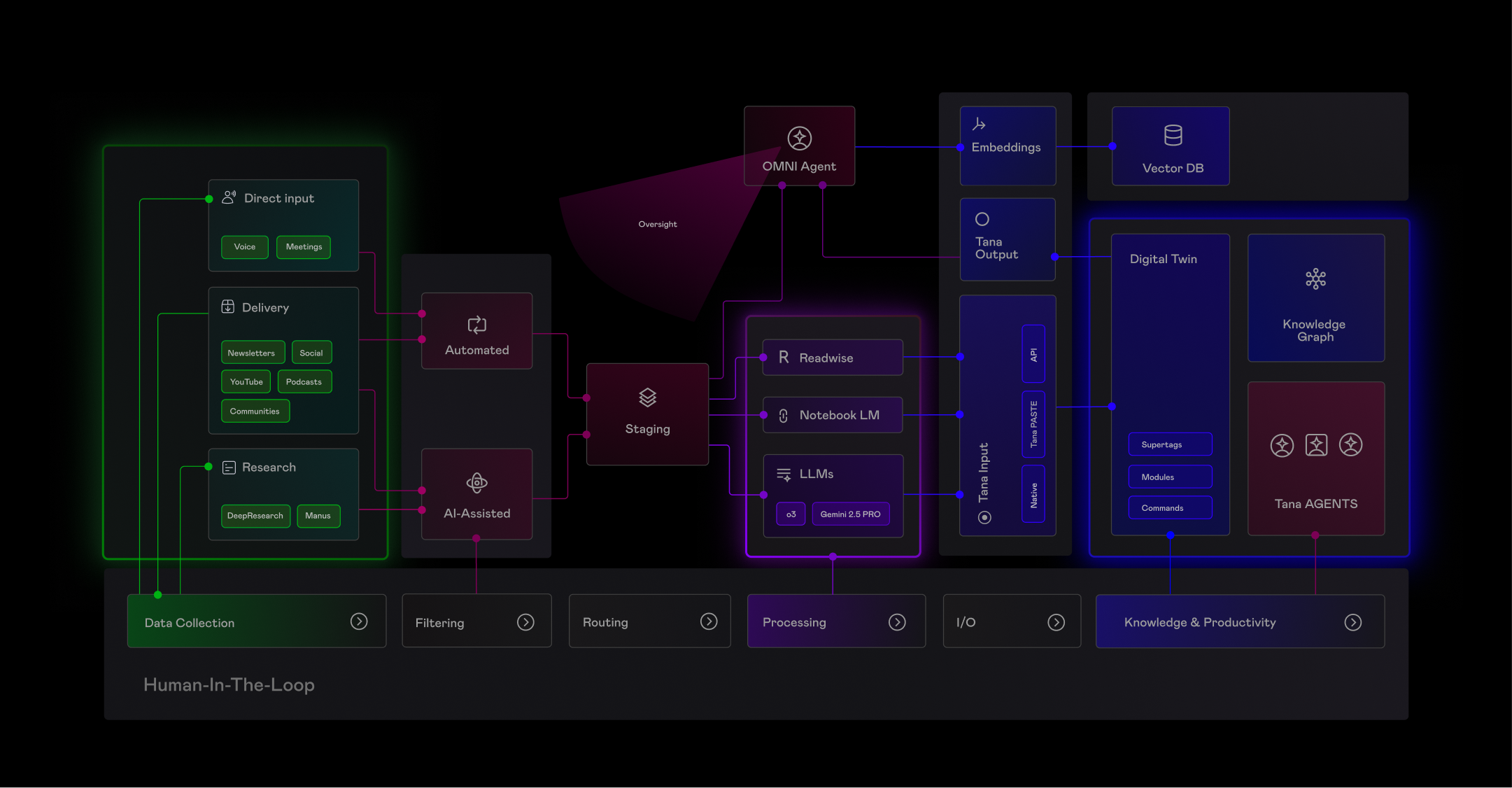Expand the Processing section arrow
The height and width of the screenshot is (788, 1512).
897,622
